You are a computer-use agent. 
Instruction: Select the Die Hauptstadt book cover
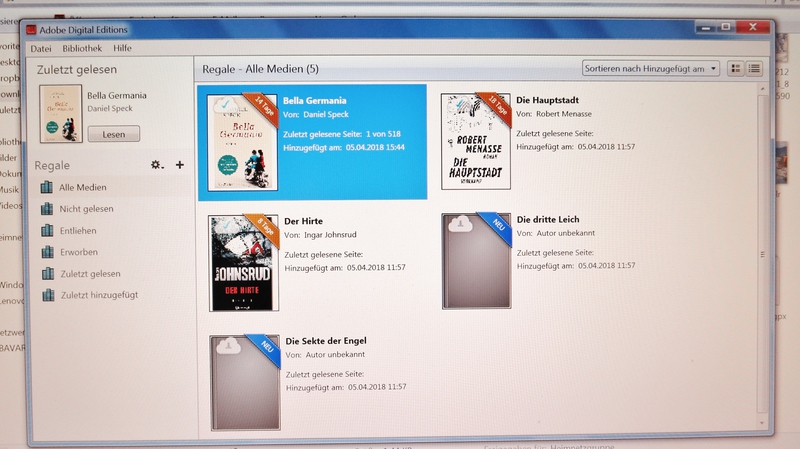[x=476, y=141]
